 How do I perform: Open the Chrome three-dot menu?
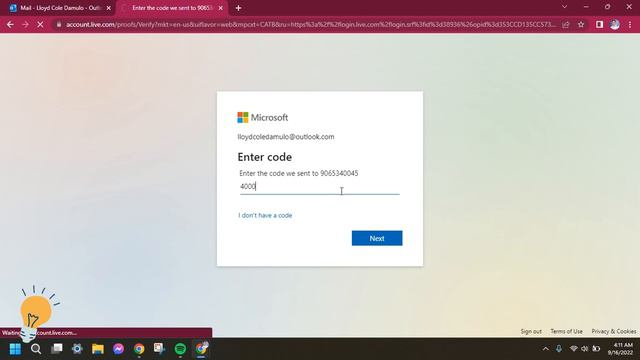(x=630, y=24)
